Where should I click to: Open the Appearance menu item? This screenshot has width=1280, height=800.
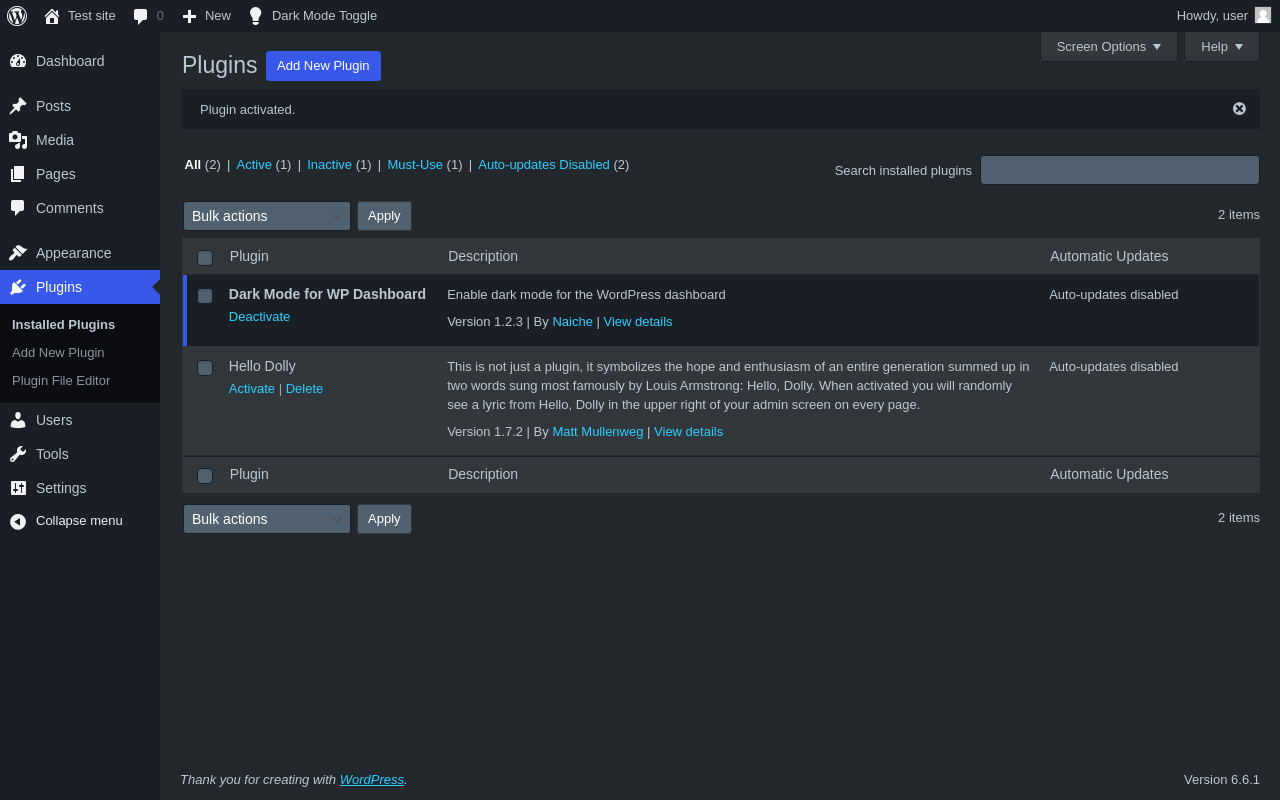pyautogui.click(x=80, y=253)
